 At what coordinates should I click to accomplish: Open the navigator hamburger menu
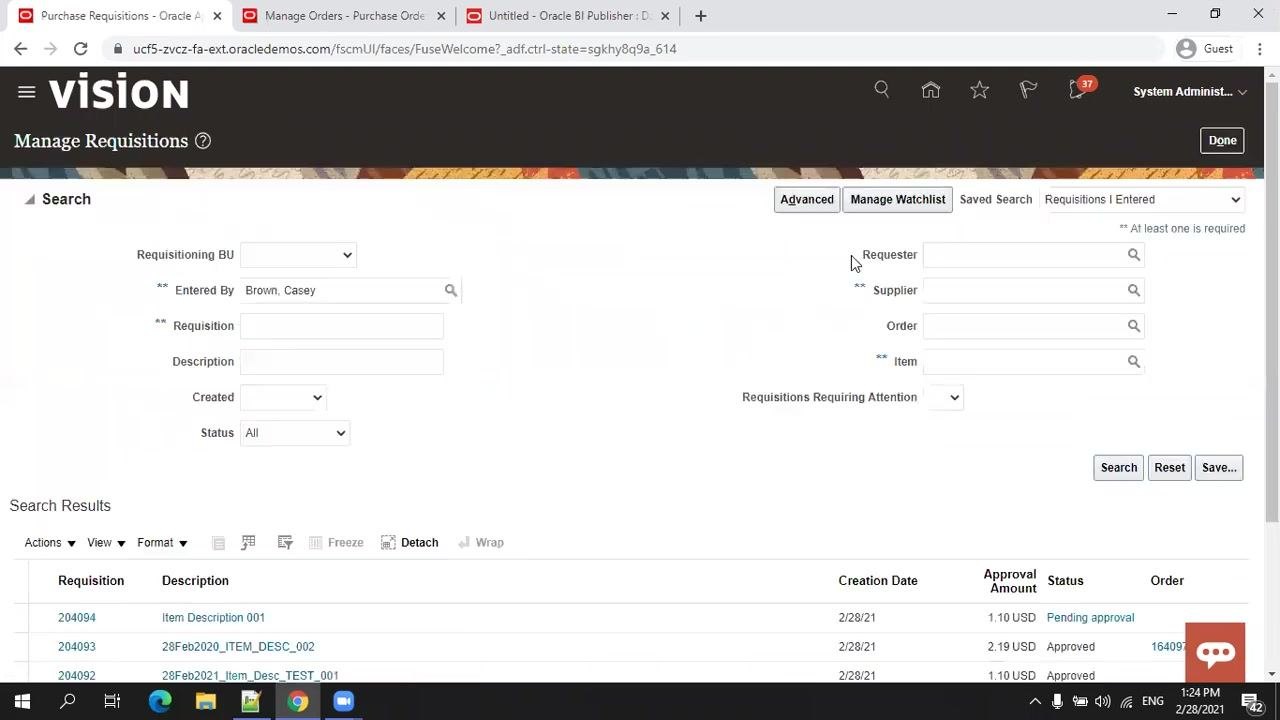(27, 92)
